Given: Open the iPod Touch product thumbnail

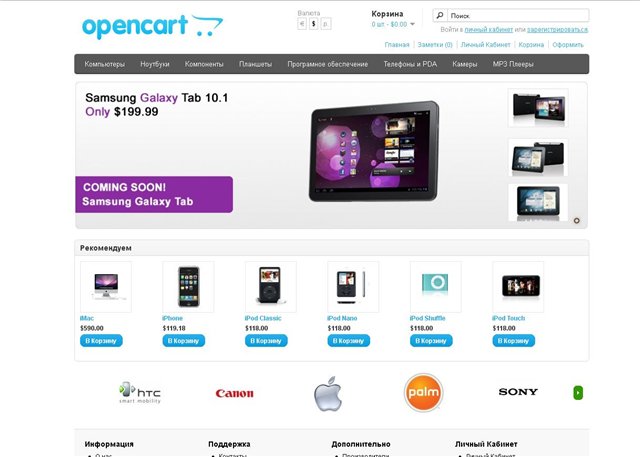Looking at the screenshot, I should pos(518,287).
